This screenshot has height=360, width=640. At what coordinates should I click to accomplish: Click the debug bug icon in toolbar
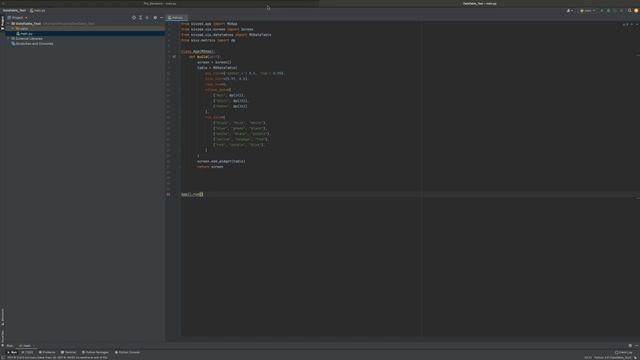(608, 11)
